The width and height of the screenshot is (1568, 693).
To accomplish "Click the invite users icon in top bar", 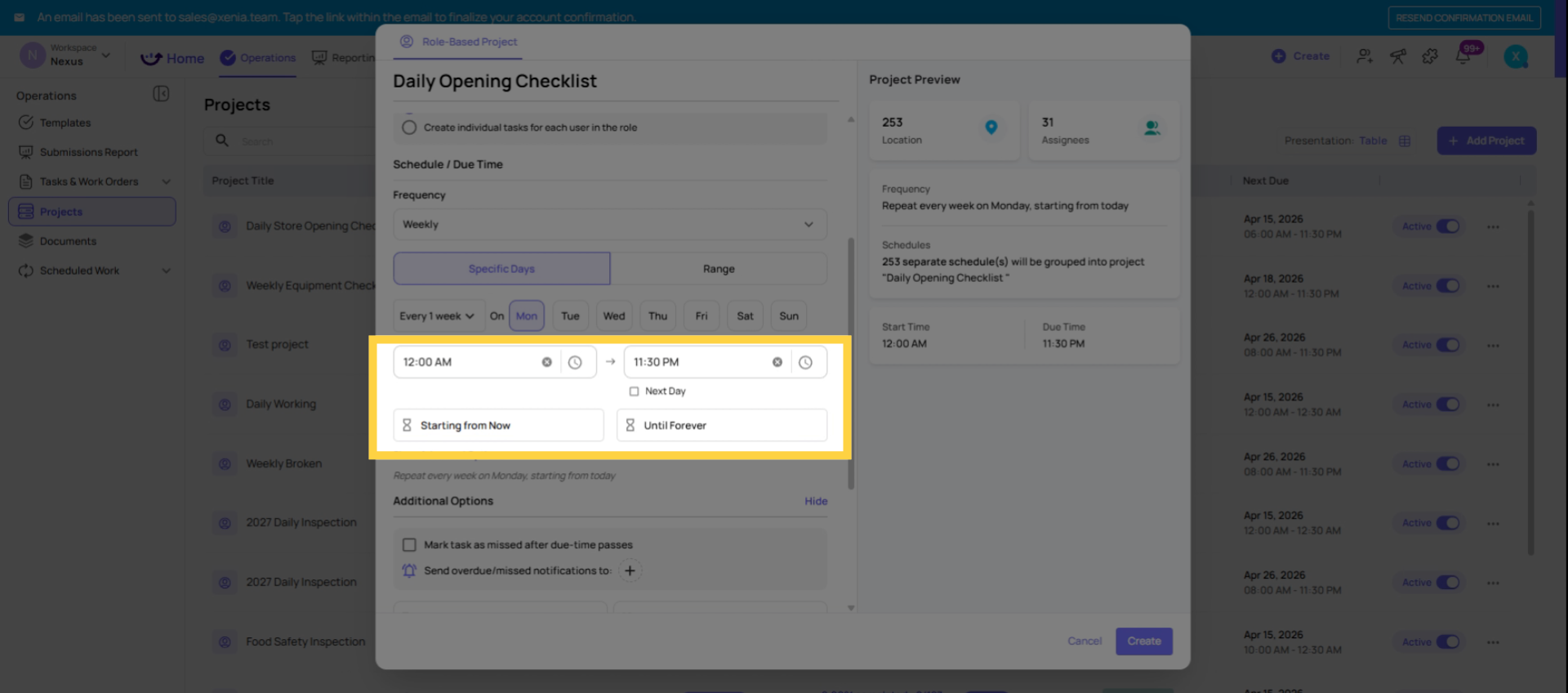I will (1365, 56).
